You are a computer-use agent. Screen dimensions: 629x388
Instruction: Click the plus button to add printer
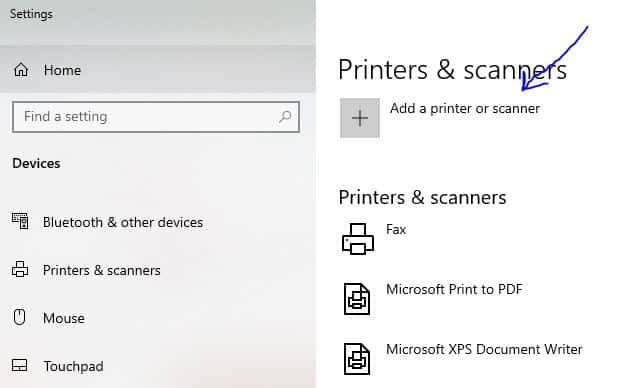(x=360, y=118)
